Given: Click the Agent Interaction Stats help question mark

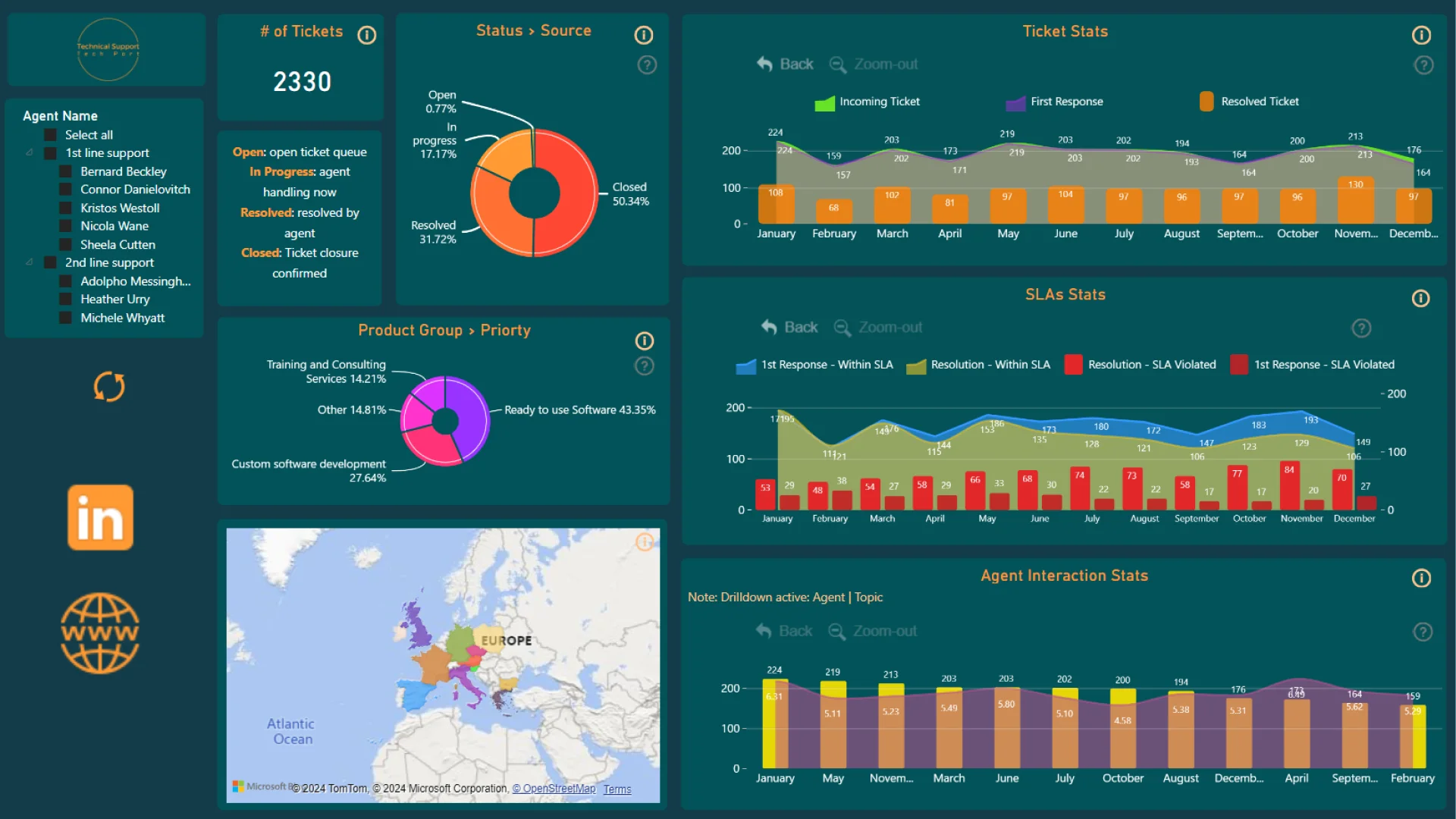Looking at the screenshot, I should (1423, 632).
